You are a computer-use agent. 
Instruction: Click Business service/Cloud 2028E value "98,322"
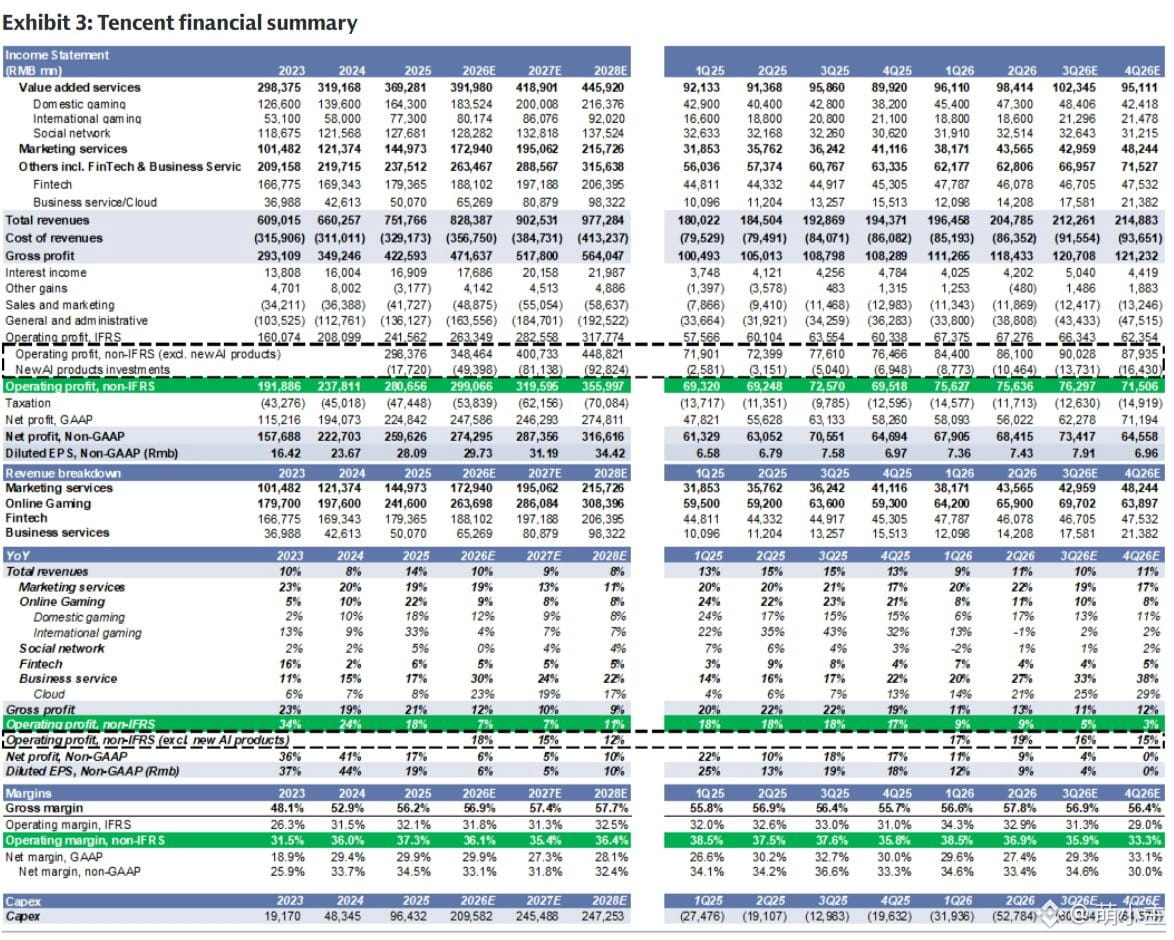click(606, 202)
